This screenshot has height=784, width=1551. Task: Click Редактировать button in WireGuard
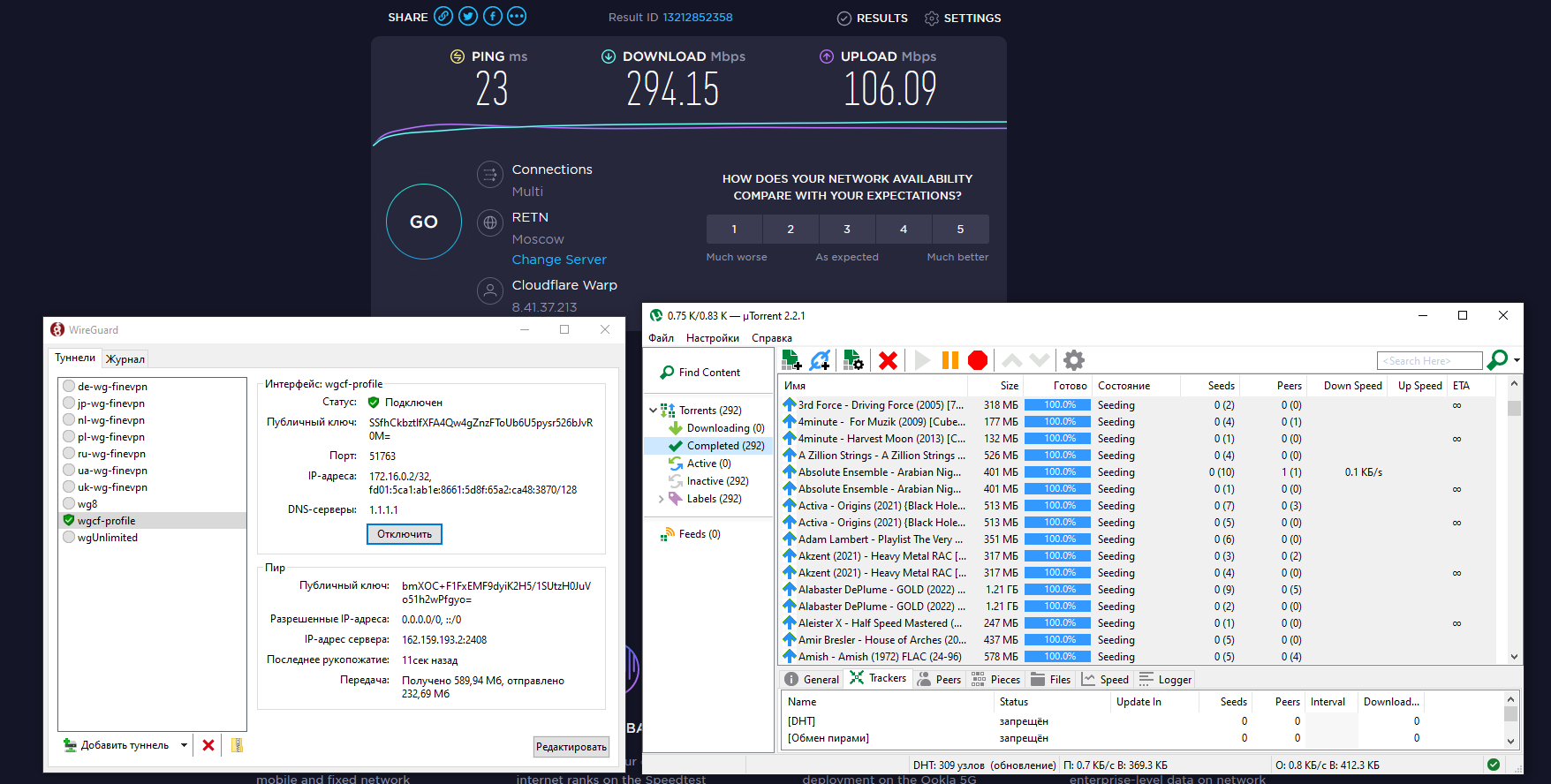(571, 747)
